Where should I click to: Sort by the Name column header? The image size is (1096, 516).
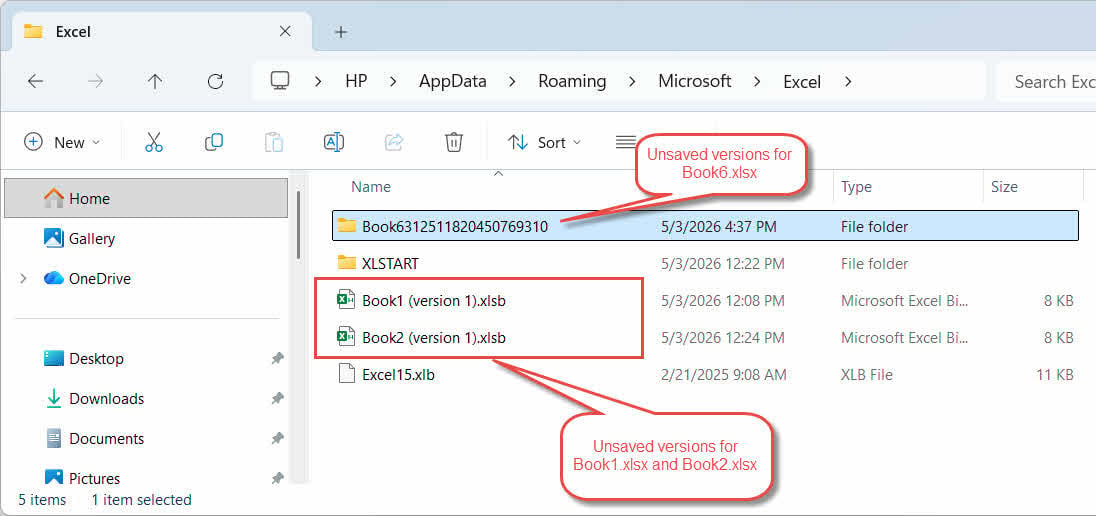coord(370,187)
